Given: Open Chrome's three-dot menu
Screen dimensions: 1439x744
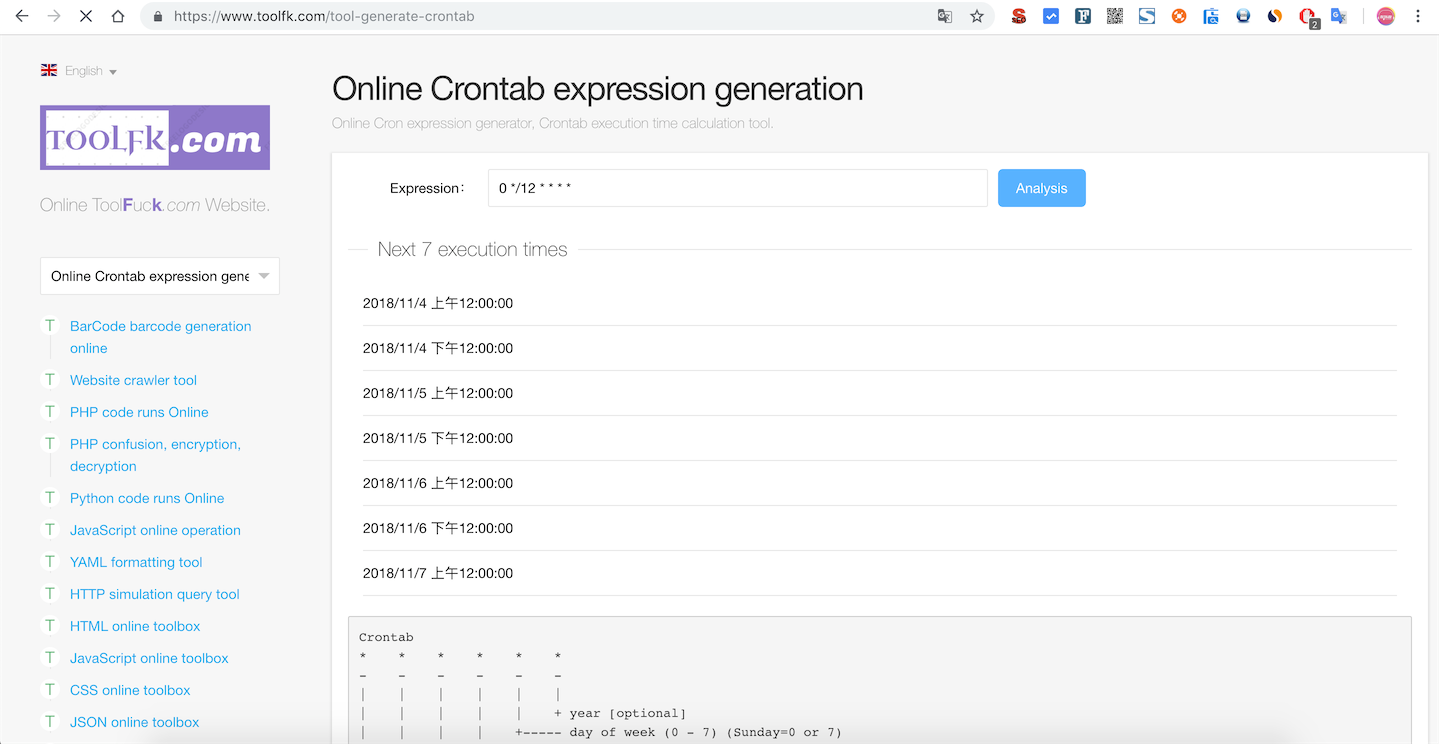Looking at the screenshot, I should click(x=1419, y=15).
